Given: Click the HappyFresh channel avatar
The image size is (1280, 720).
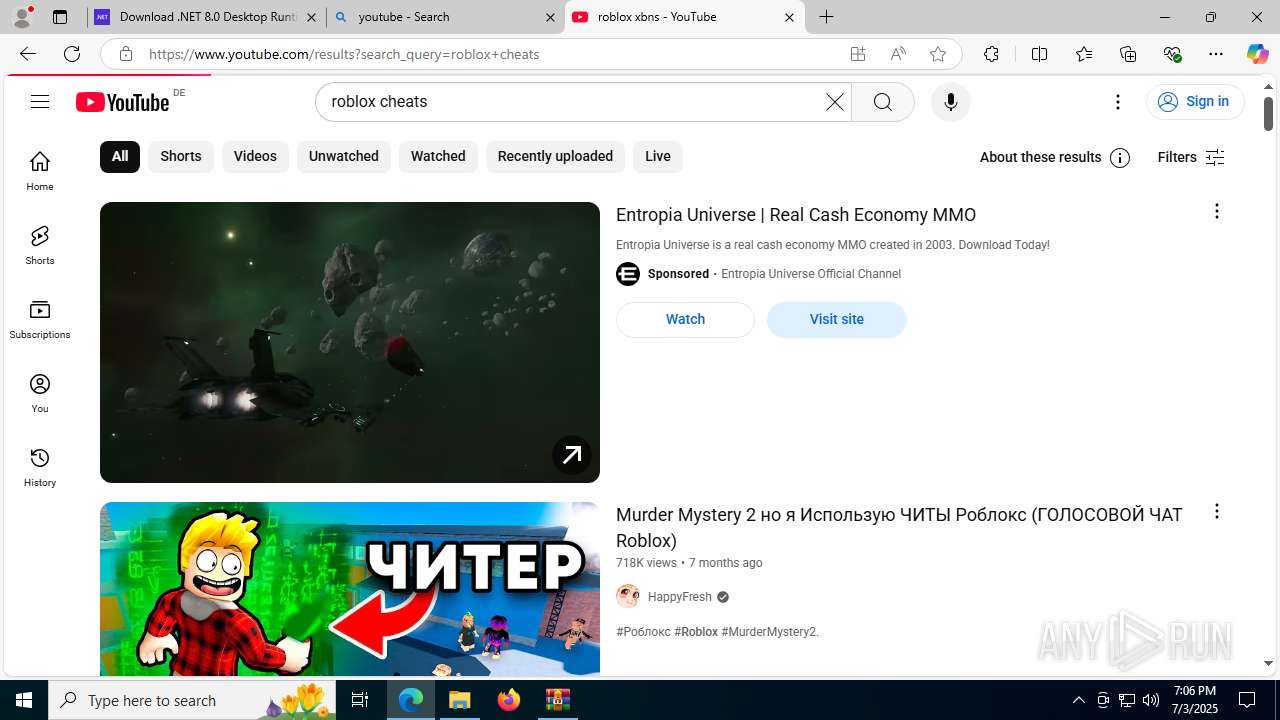Looking at the screenshot, I should point(628,597).
